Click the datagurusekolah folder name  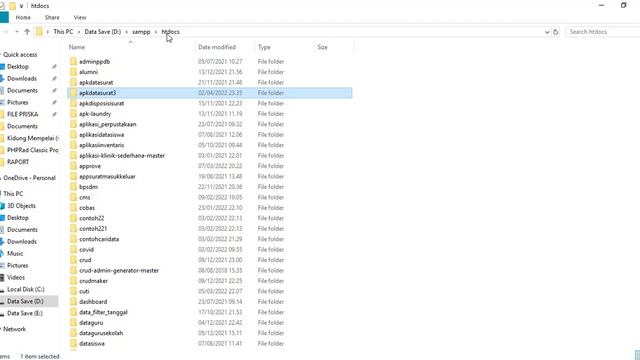101,333
